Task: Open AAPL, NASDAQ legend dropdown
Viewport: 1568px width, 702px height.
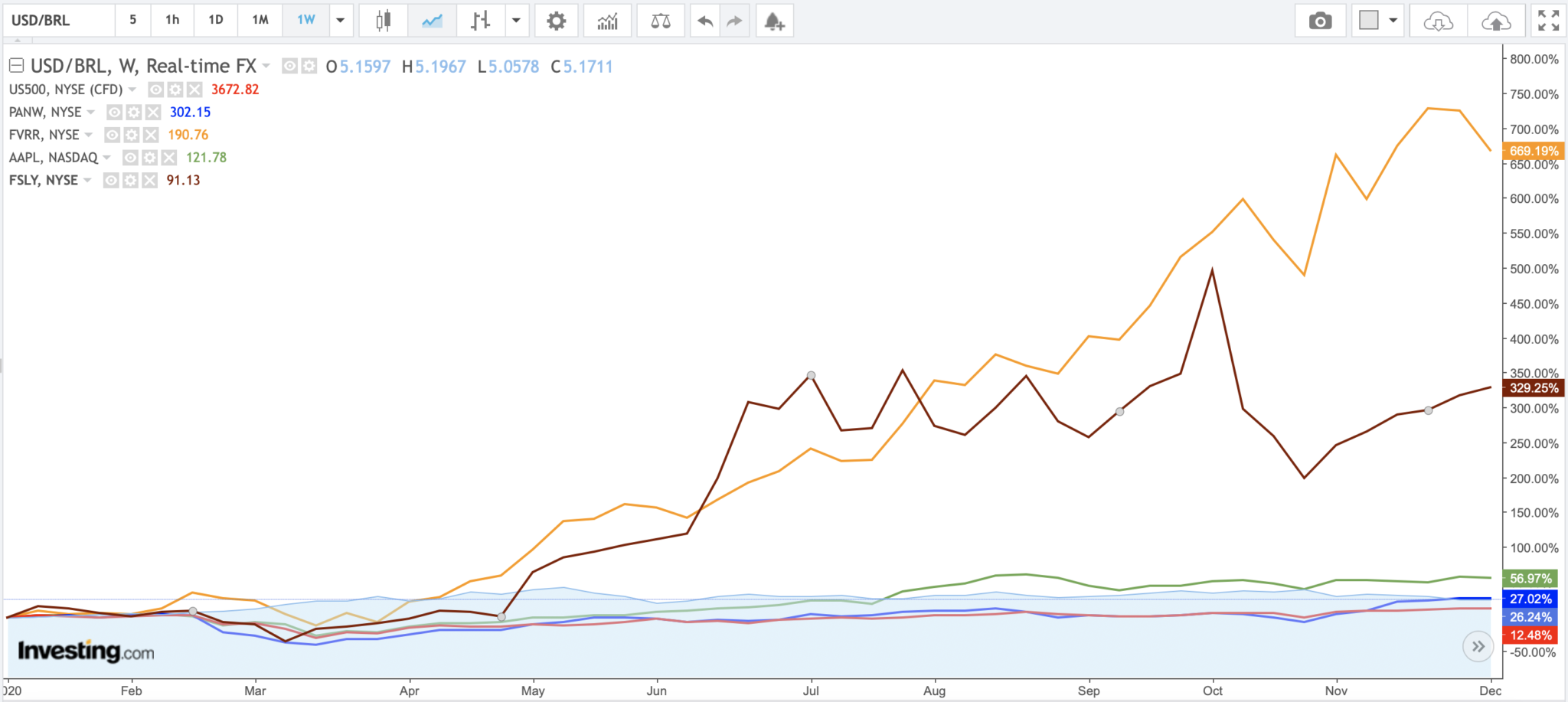Action: (x=106, y=158)
